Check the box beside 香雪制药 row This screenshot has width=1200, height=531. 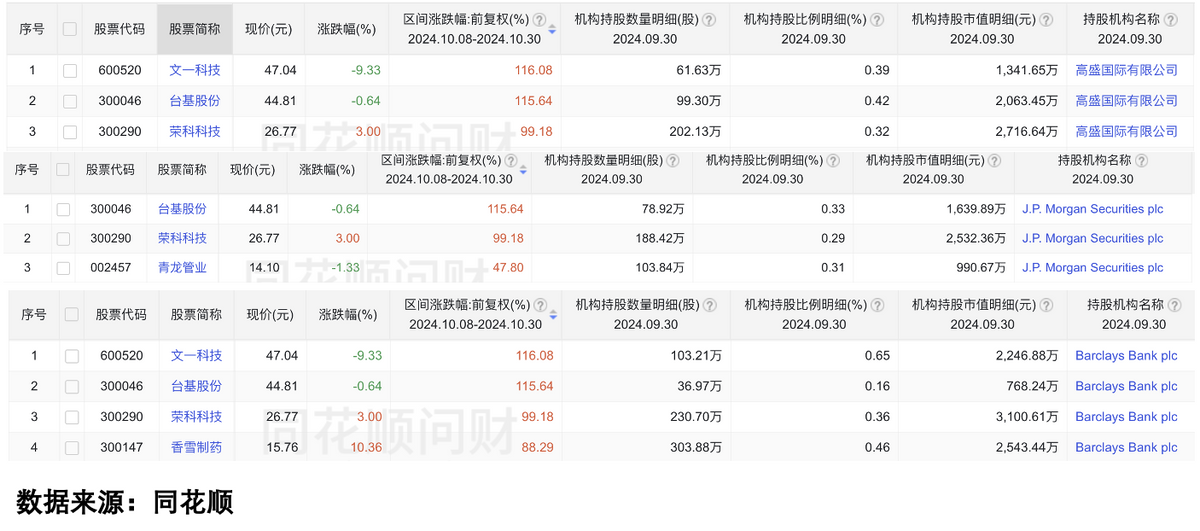point(71,448)
